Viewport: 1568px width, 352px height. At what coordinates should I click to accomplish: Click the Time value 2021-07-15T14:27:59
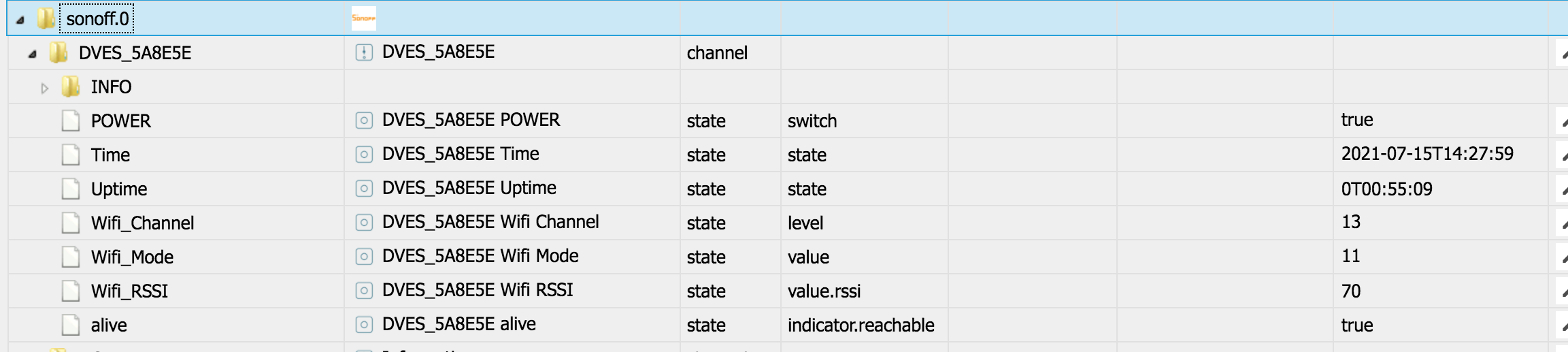(x=1427, y=155)
